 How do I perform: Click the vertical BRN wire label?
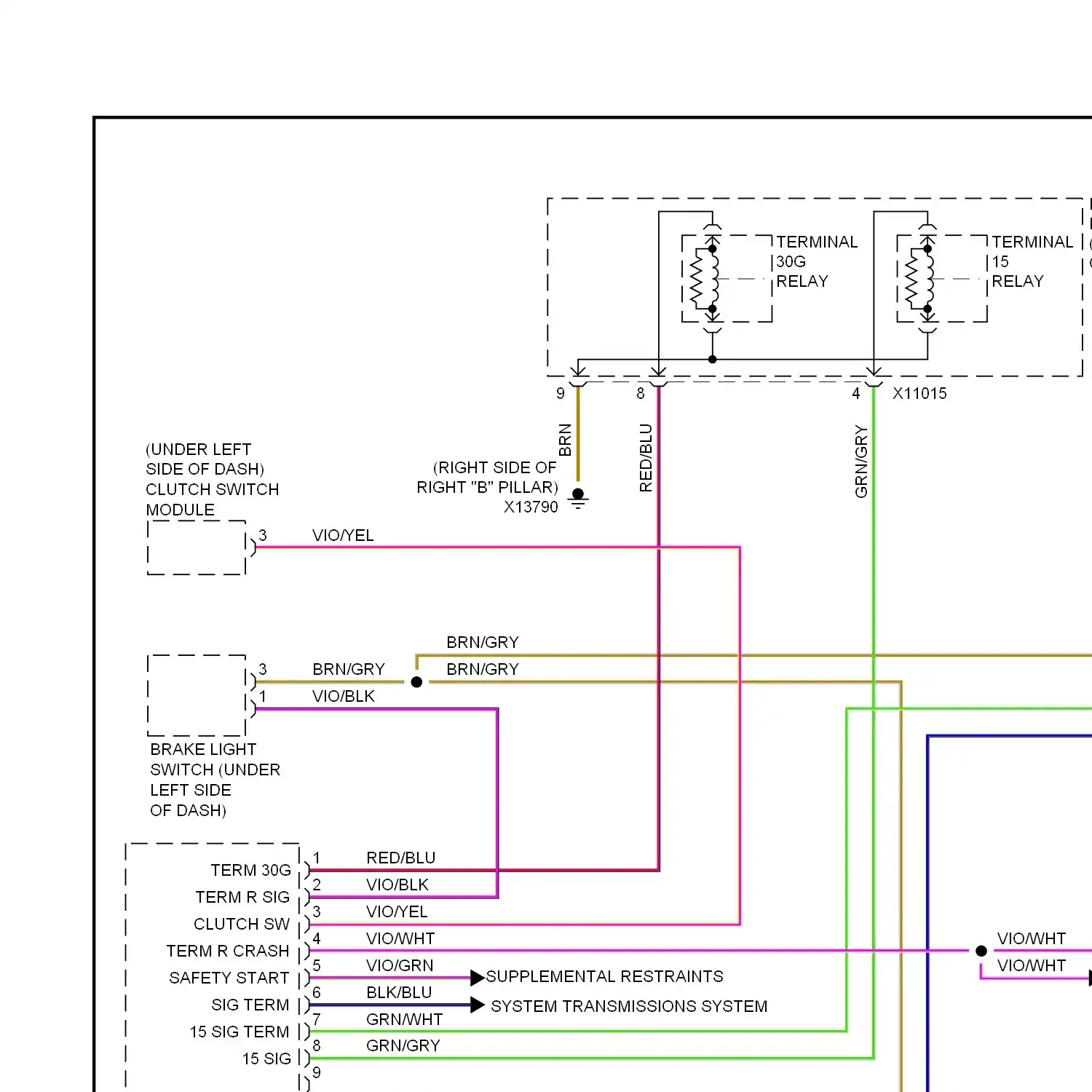tap(565, 440)
